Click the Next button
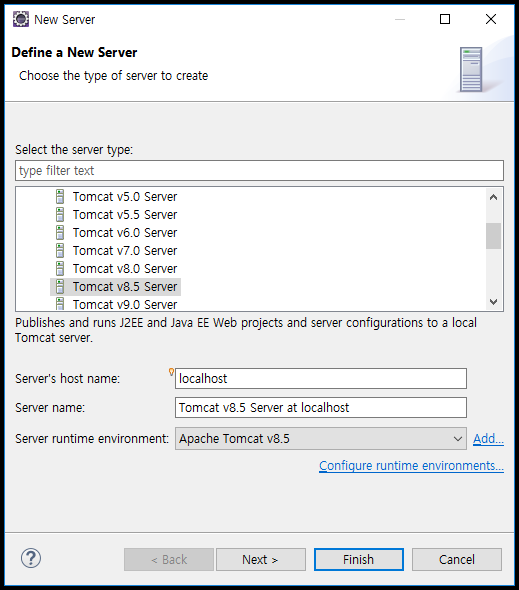Viewport: 519px width, 590px height. click(260, 560)
